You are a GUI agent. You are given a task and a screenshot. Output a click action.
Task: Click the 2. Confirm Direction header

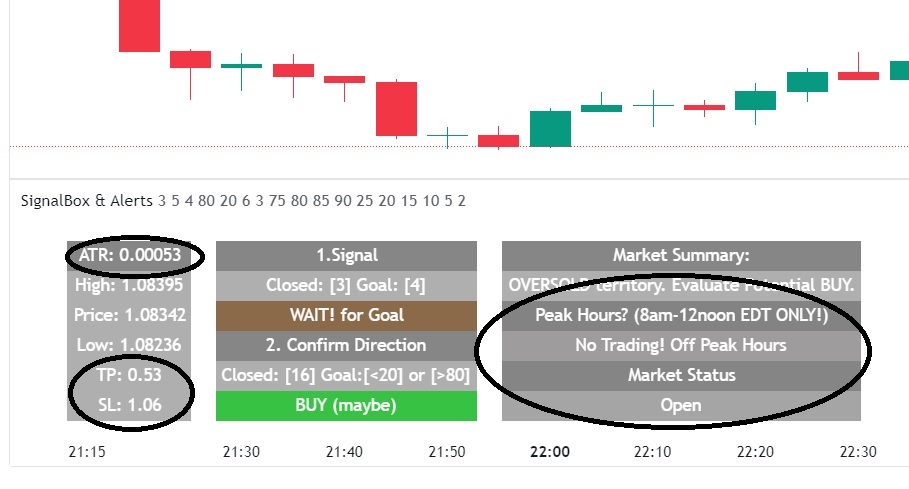(346, 345)
